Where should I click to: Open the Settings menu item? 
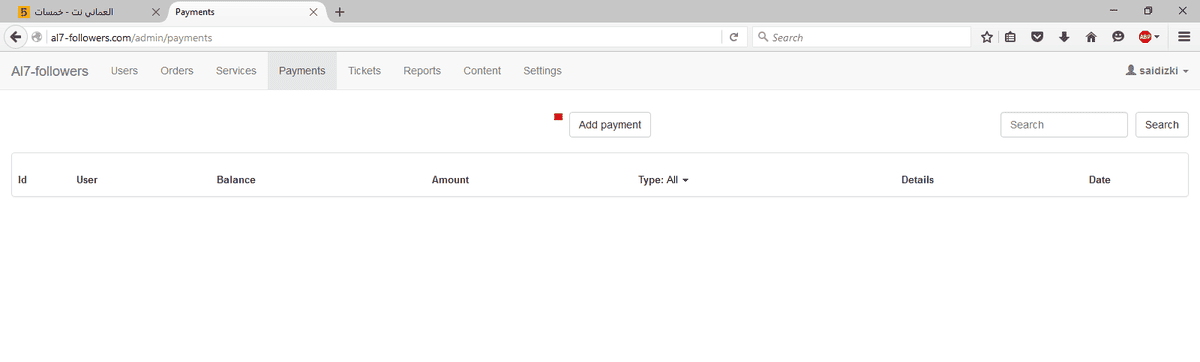click(542, 71)
